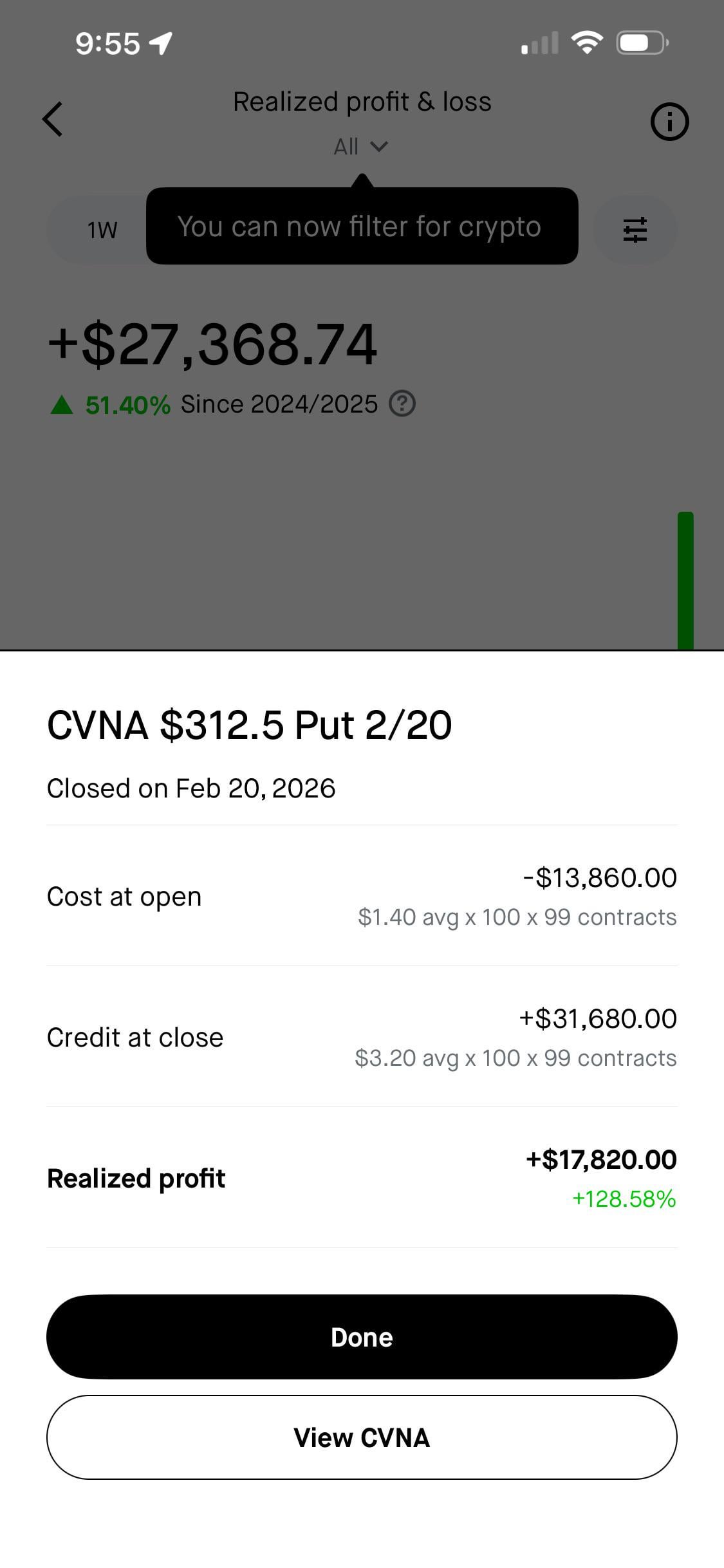Viewport: 724px width, 1568px height.
Task: Select the 1W time range tab
Action: click(102, 230)
